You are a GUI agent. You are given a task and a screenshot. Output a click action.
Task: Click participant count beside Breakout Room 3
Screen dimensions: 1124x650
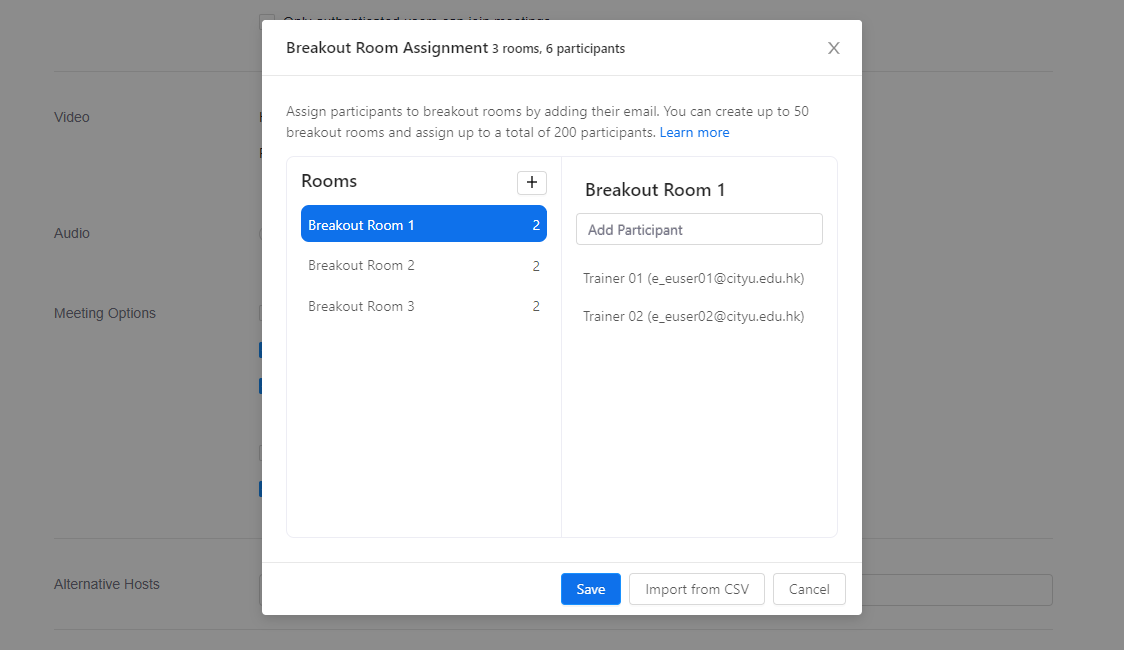(536, 307)
